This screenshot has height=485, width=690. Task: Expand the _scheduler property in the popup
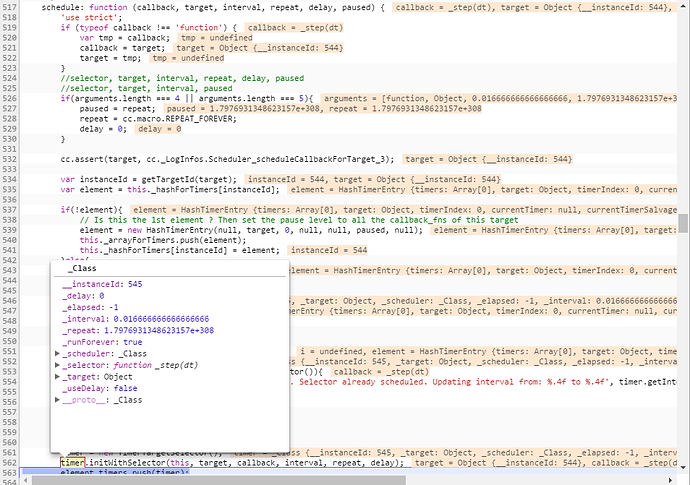57,353
